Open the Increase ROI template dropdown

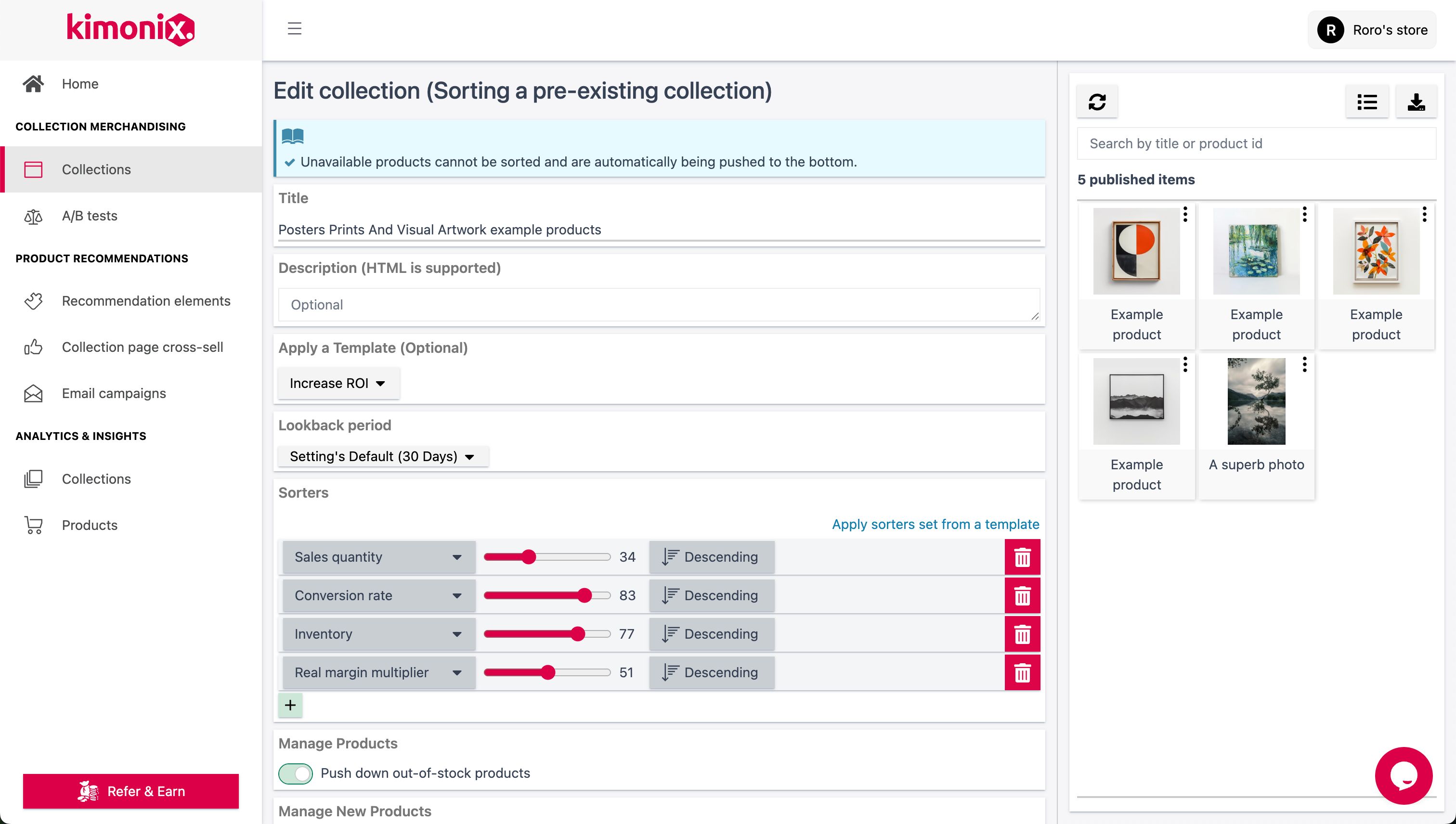point(338,384)
